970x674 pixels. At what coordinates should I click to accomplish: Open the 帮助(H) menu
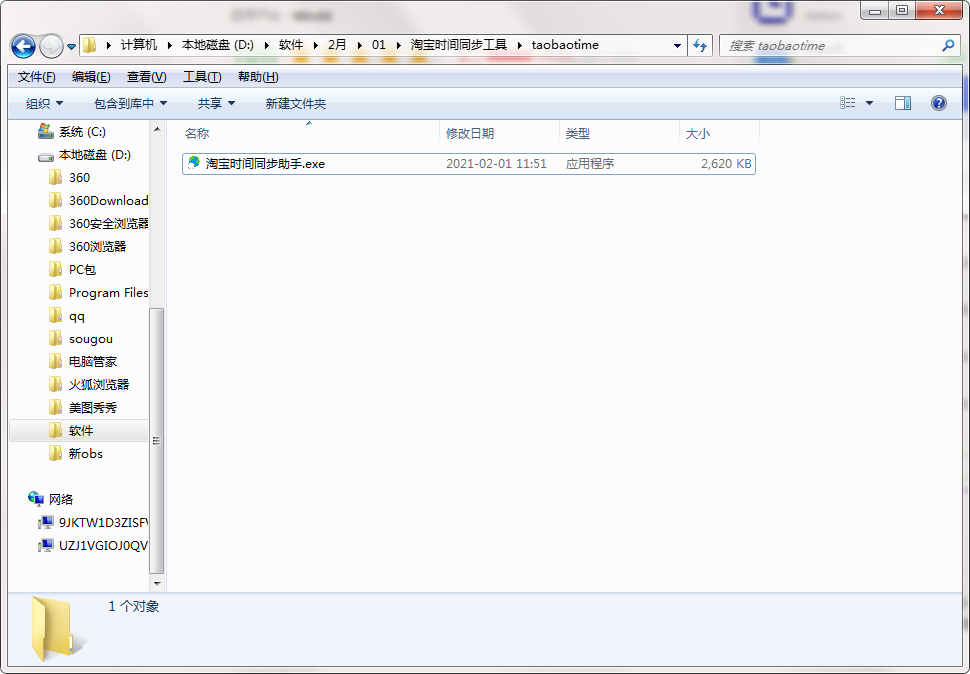click(x=258, y=77)
